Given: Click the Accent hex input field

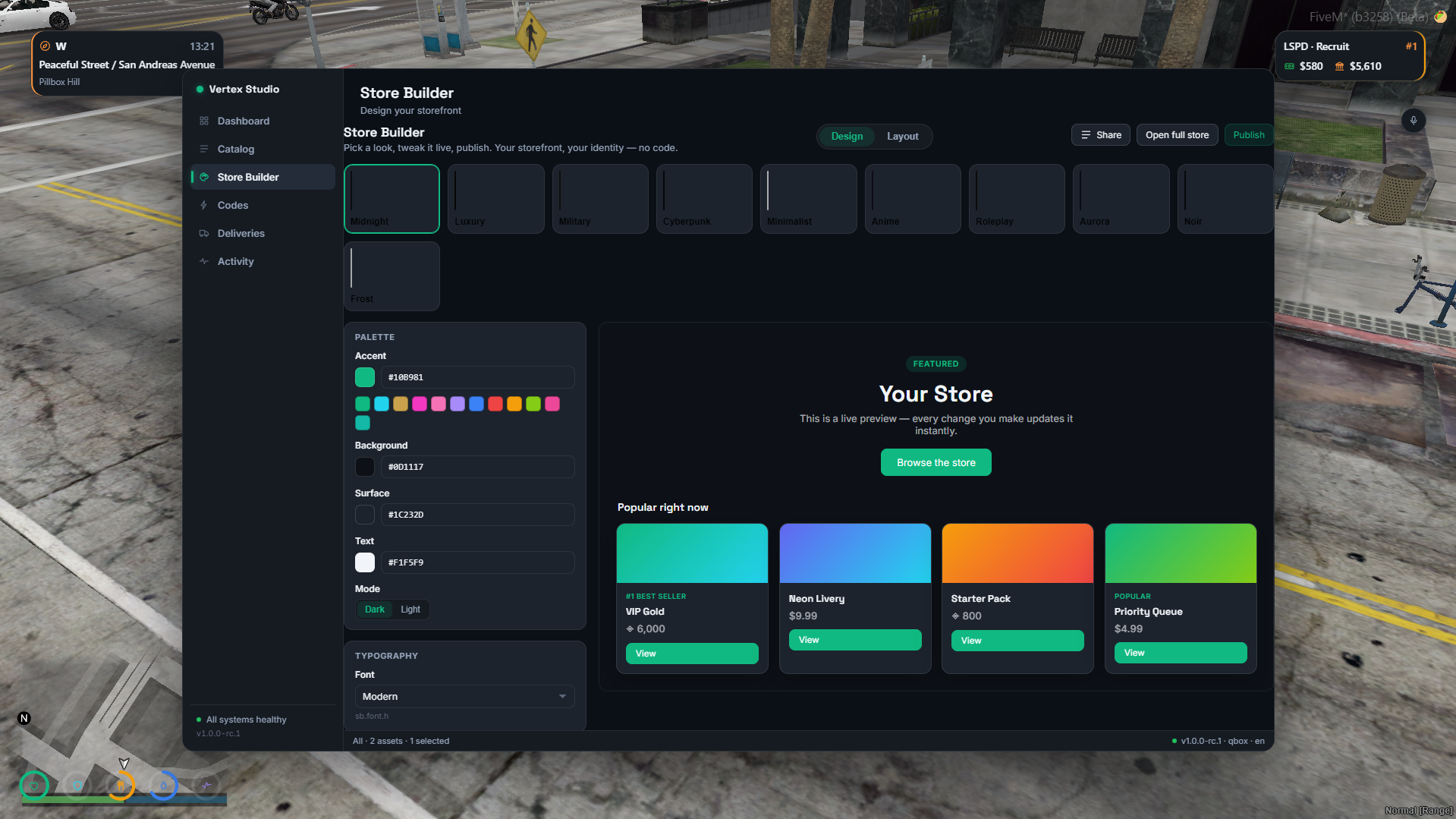Looking at the screenshot, I should [x=477, y=377].
